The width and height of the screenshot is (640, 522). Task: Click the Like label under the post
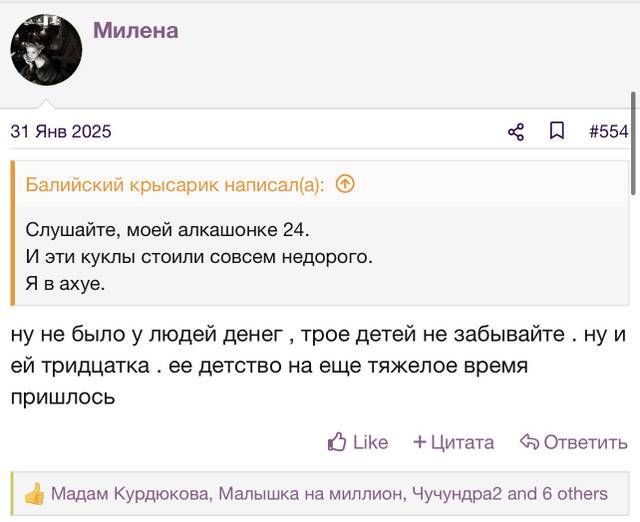point(370,442)
